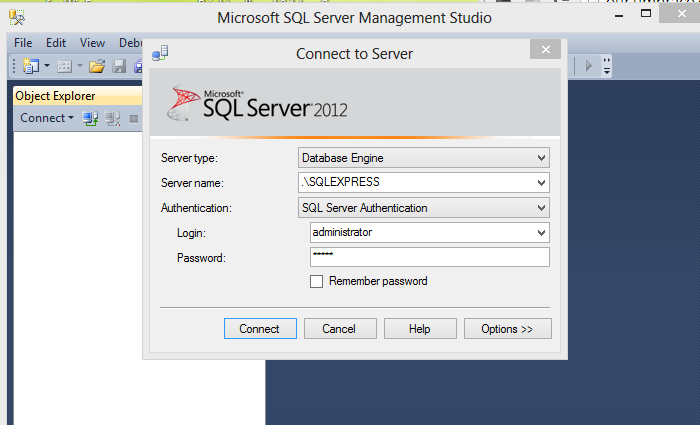This screenshot has height=425, width=700.
Task: Click the Remember password label text
Action: 378,281
